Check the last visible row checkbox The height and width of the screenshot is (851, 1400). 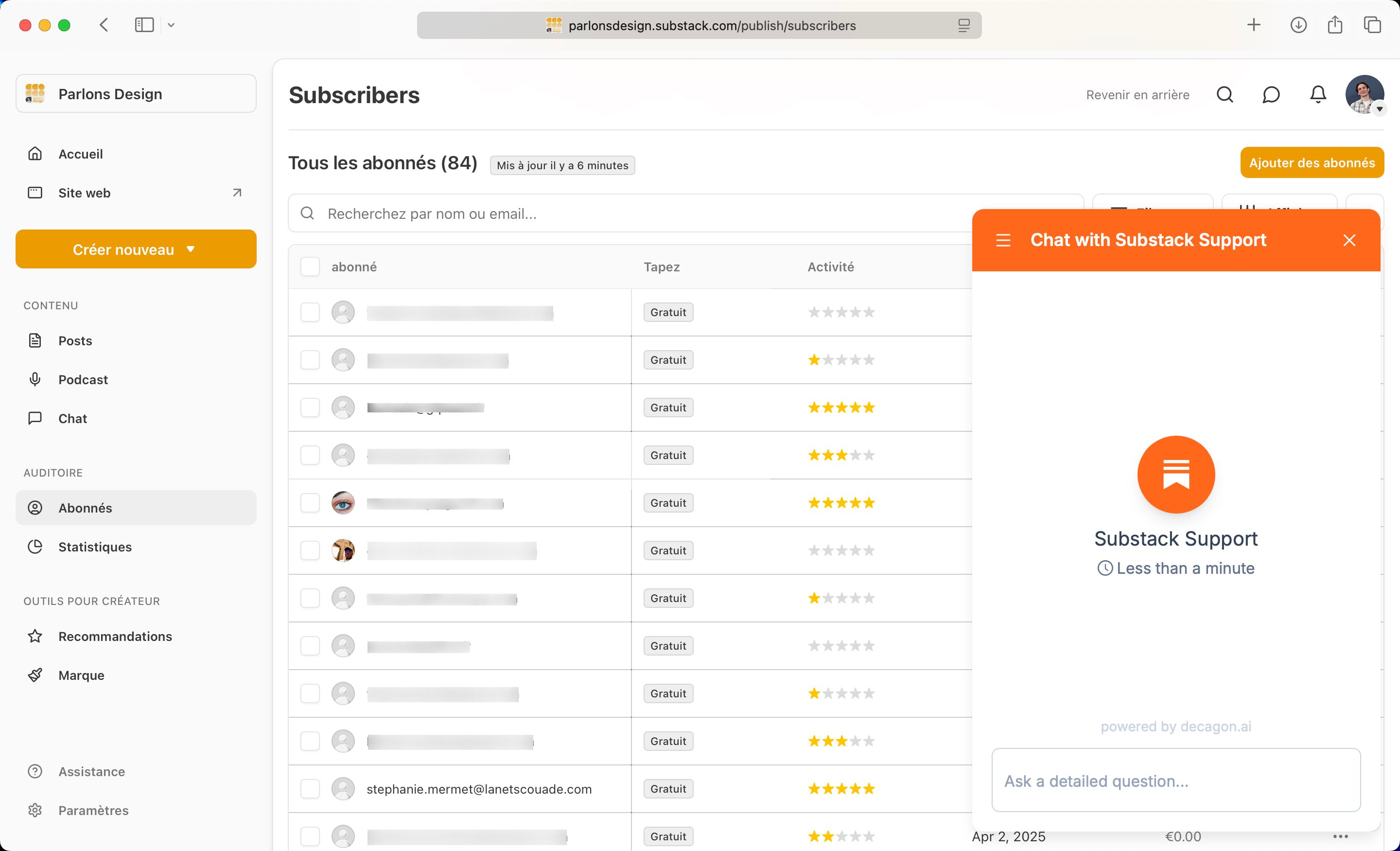(x=310, y=836)
